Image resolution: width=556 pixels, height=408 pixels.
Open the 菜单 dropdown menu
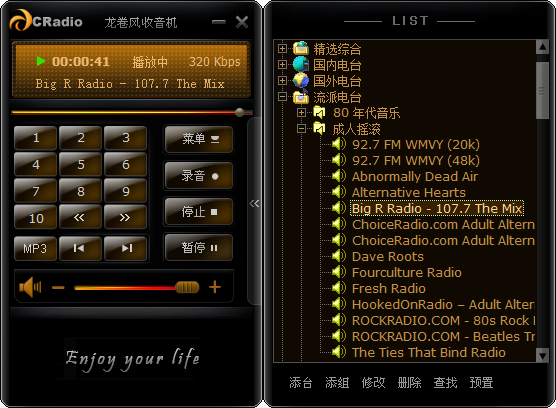[x=199, y=139]
